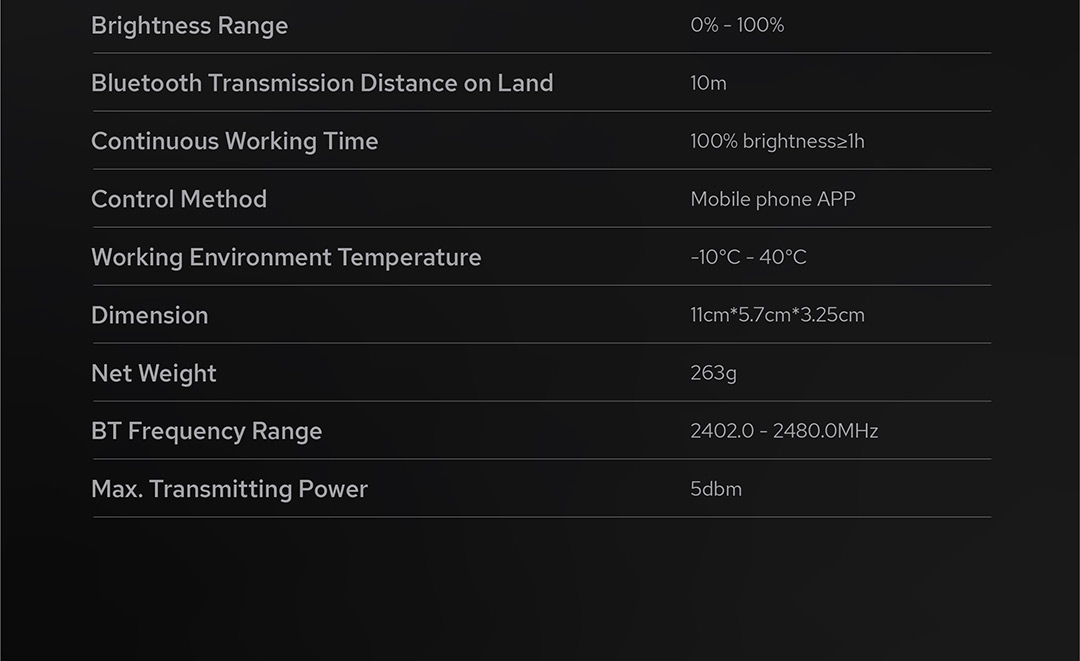The height and width of the screenshot is (661, 1080).
Task: Select the 263g weight value
Action: 713,374
